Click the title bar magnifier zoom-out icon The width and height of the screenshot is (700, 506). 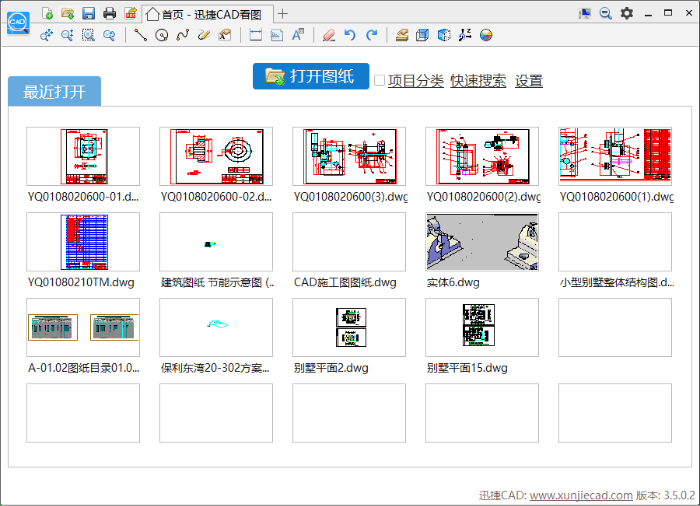coord(605,13)
